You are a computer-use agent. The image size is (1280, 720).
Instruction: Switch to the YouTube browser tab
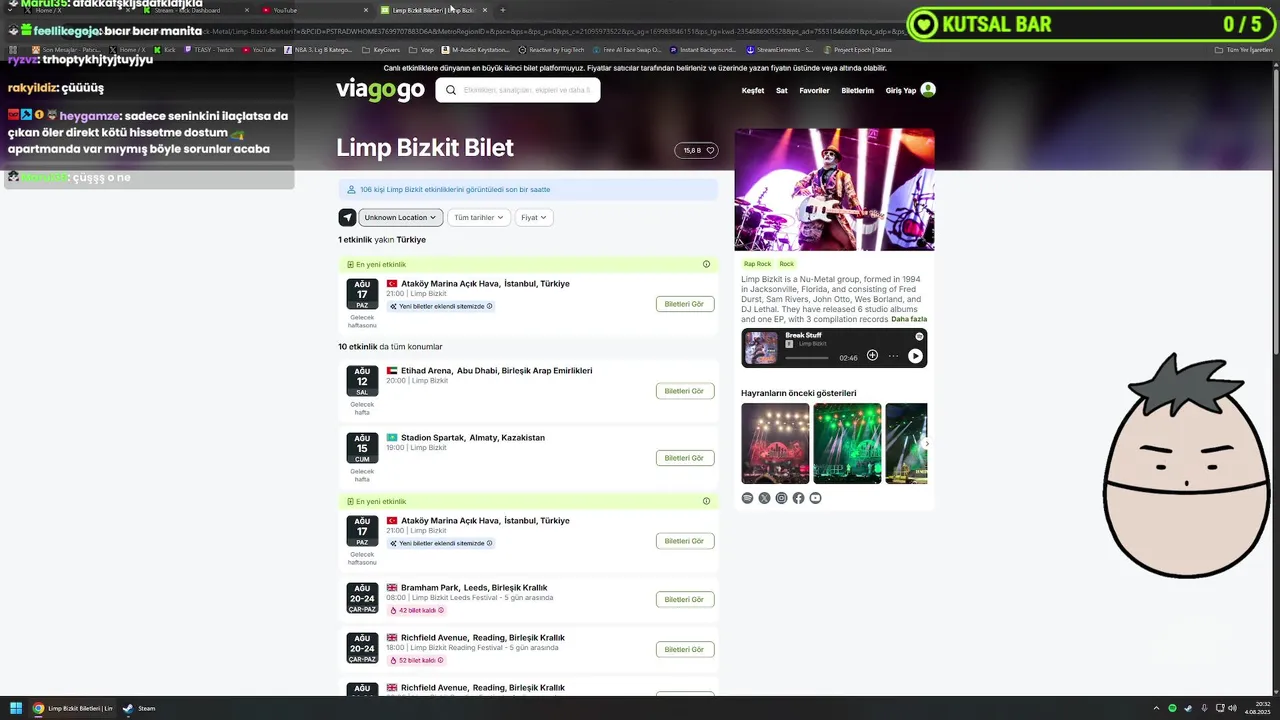tap(315, 10)
